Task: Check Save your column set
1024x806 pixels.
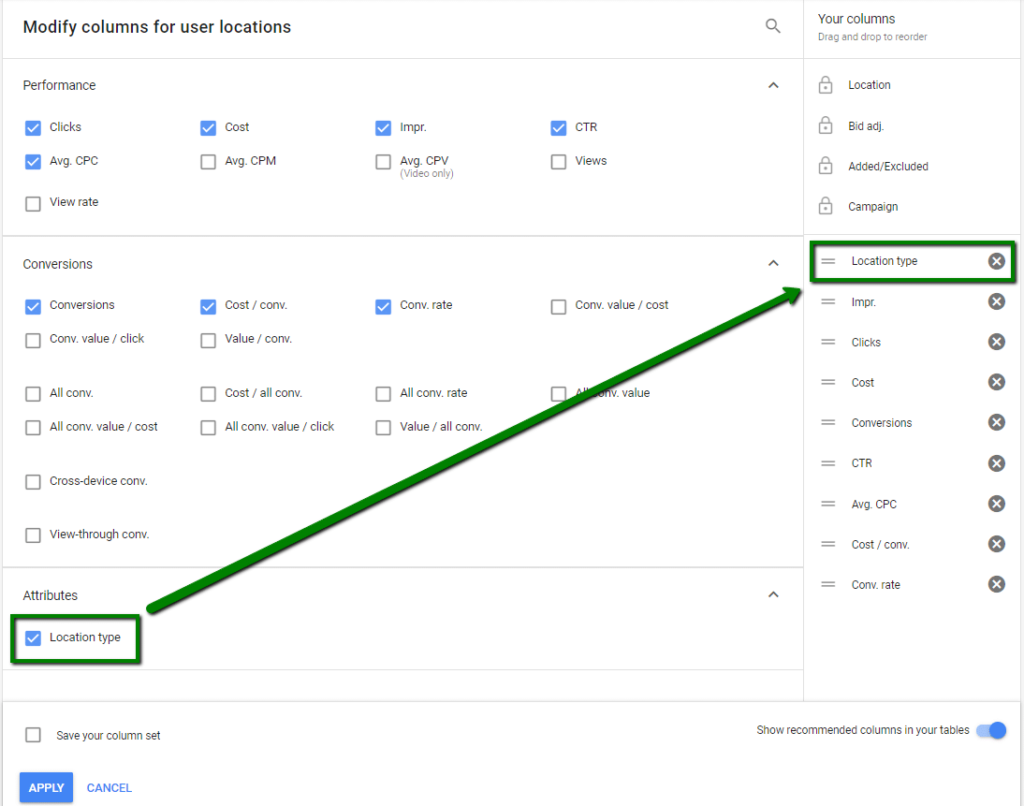Action: pyautogui.click(x=32, y=734)
